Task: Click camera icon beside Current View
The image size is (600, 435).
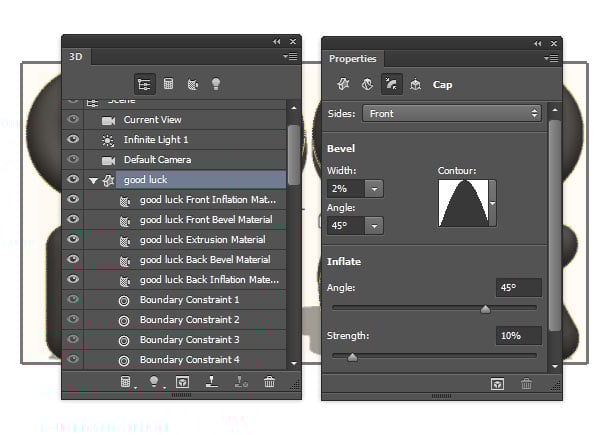Action: tap(108, 121)
